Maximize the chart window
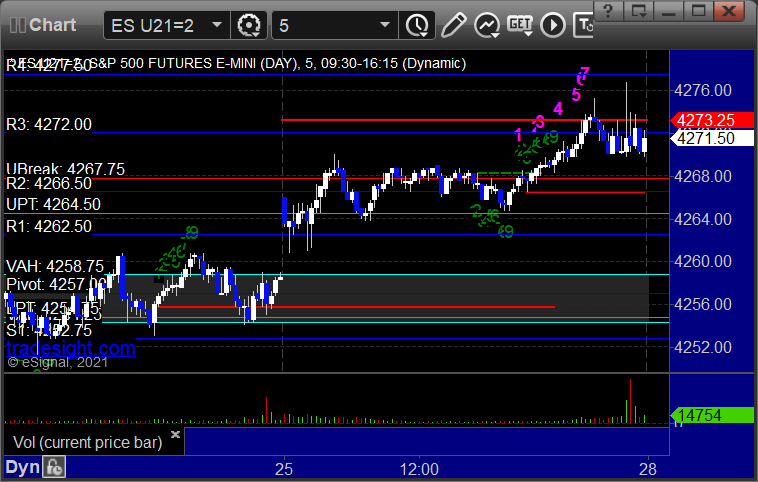 698,11
